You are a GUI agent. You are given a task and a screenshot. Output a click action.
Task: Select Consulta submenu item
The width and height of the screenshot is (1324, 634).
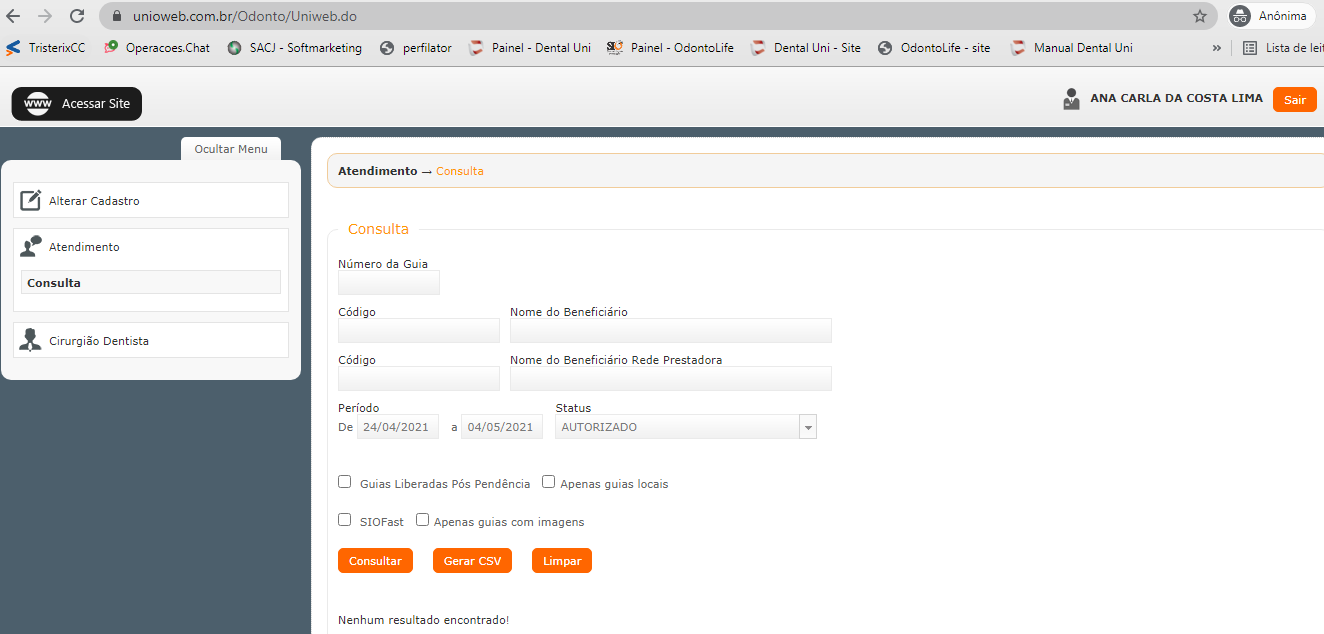[x=151, y=282]
